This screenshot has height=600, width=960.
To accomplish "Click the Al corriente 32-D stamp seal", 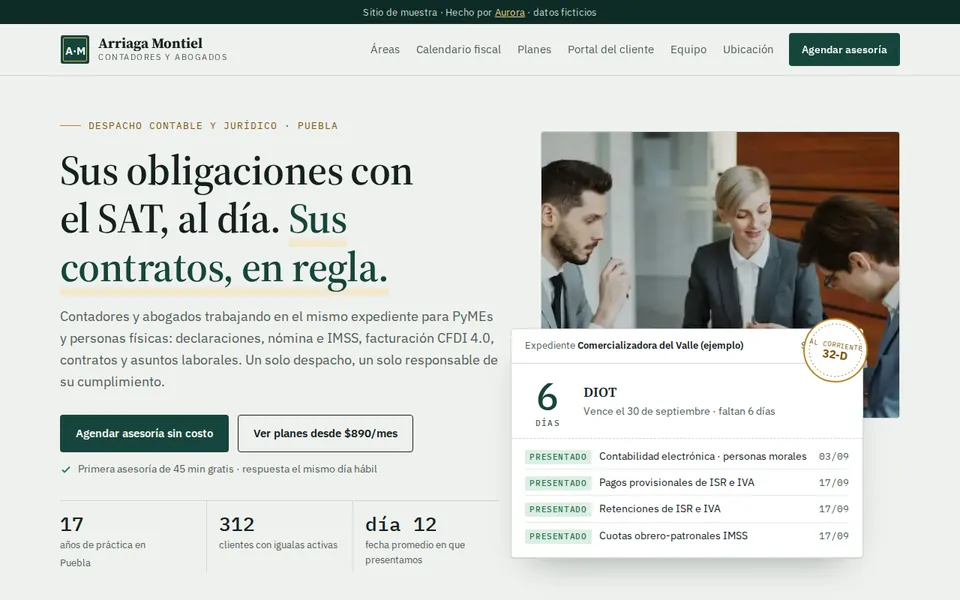I will tap(834, 350).
